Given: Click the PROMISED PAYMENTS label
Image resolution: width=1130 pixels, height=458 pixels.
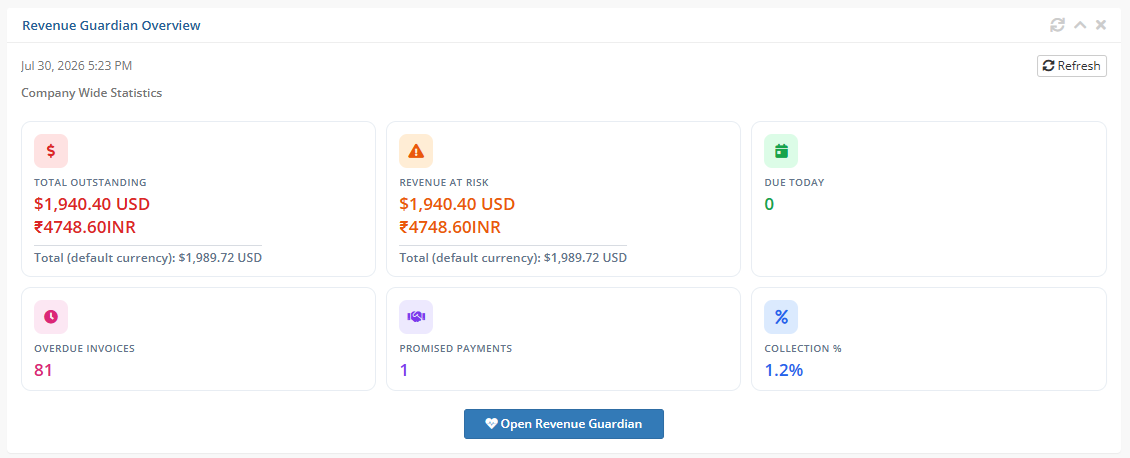Looking at the screenshot, I should (455, 348).
